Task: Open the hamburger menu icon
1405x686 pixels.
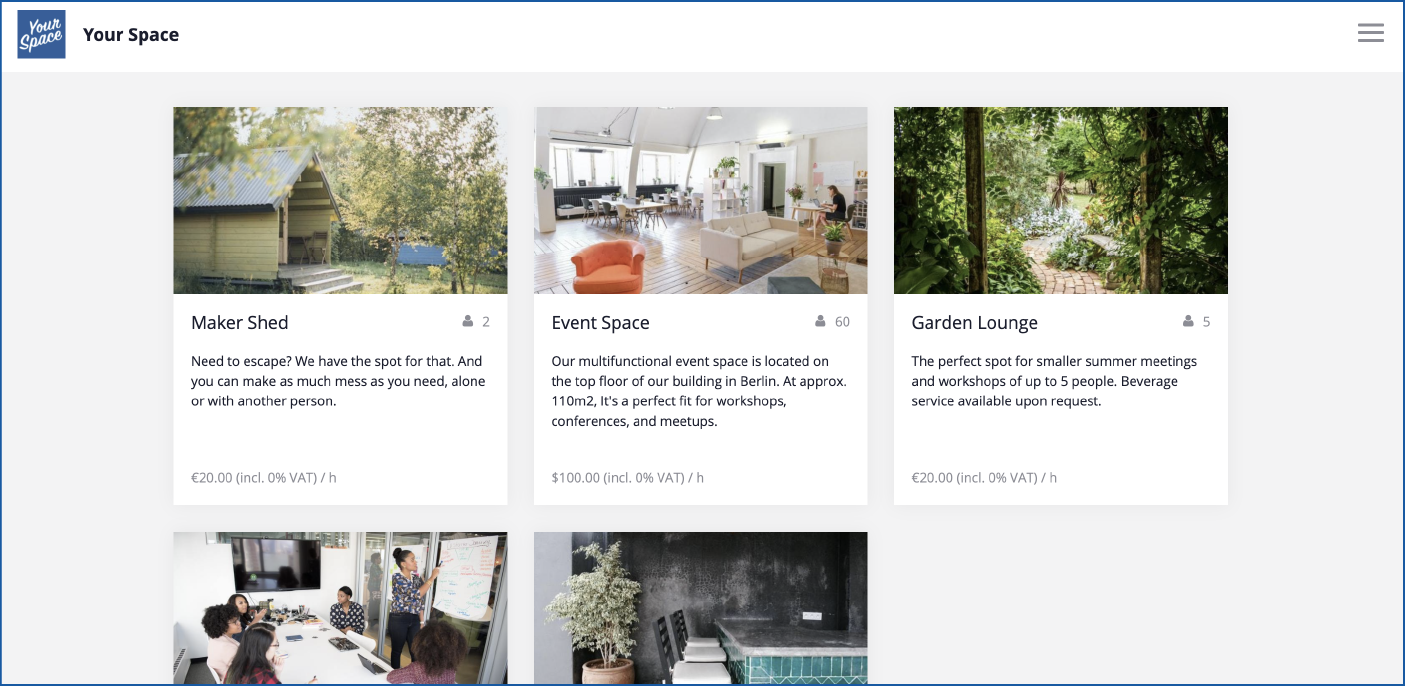Action: (1371, 33)
